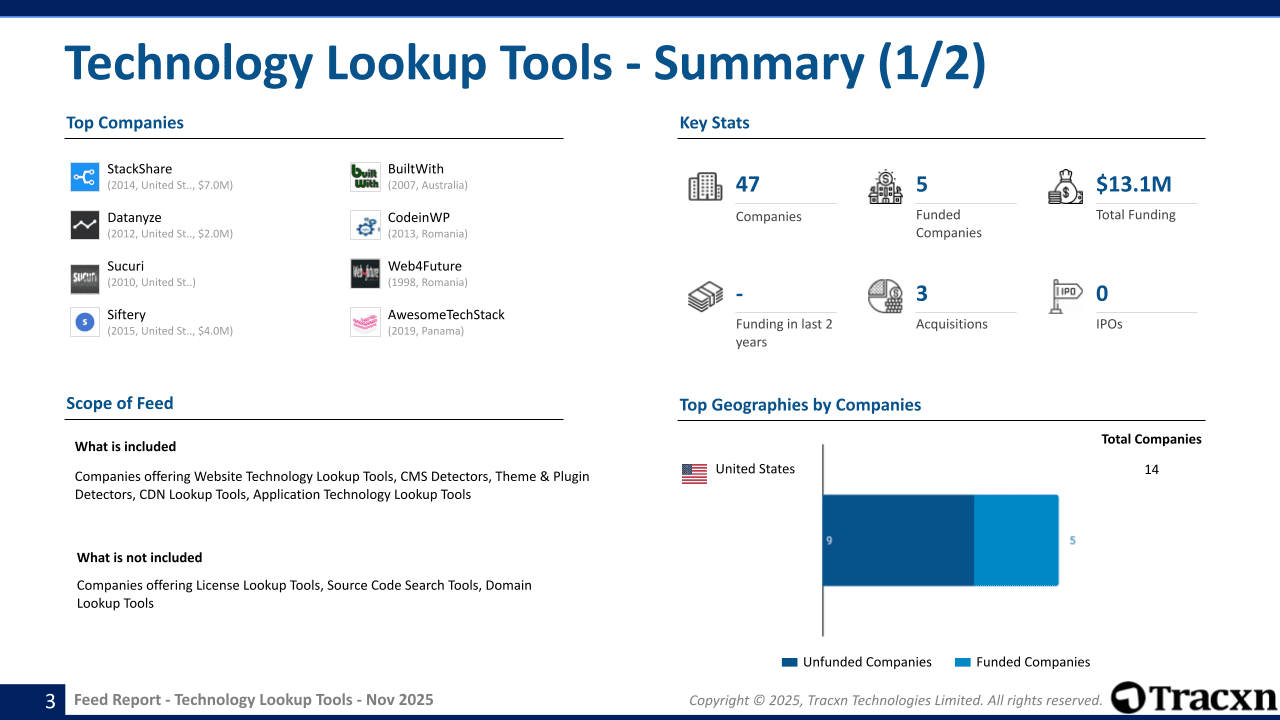This screenshot has height=720, width=1280.
Task: Click the AwesomeTechStack pink logo icon
Action: point(365,322)
